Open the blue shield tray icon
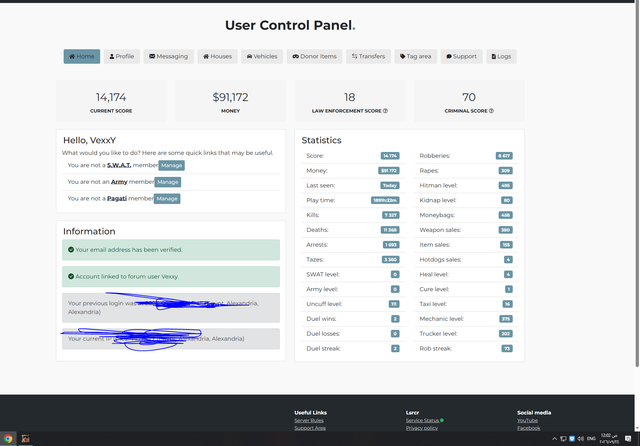Viewport: 640px width, 446px height. tap(572, 439)
